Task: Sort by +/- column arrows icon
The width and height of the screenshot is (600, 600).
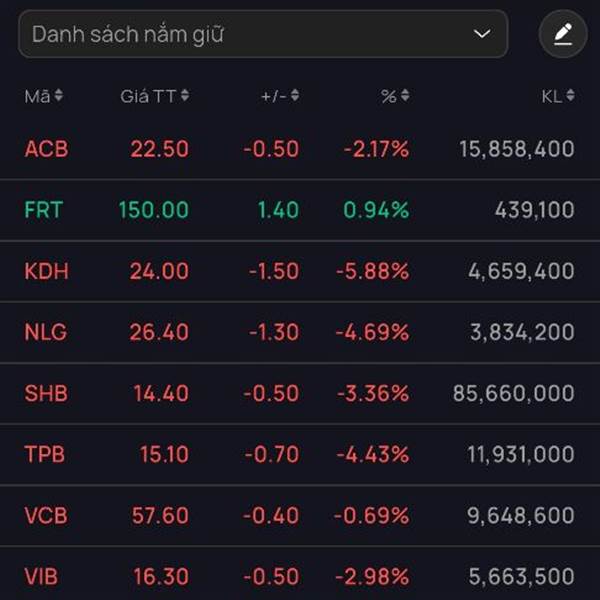Action: [x=295, y=95]
